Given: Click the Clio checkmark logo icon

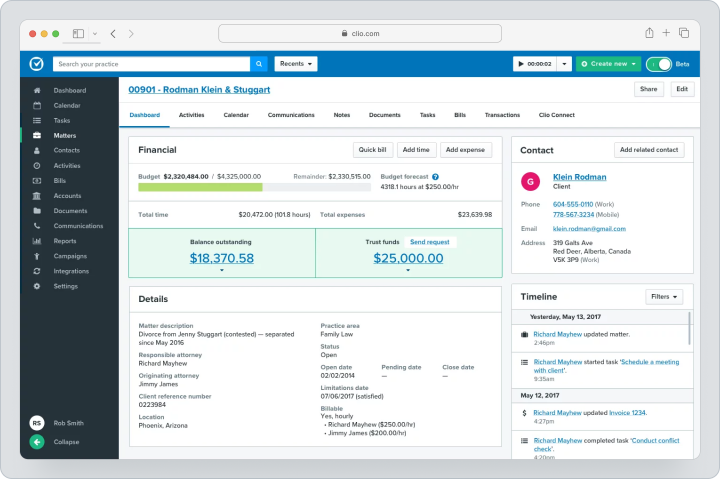Looking at the screenshot, I should tap(37, 64).
